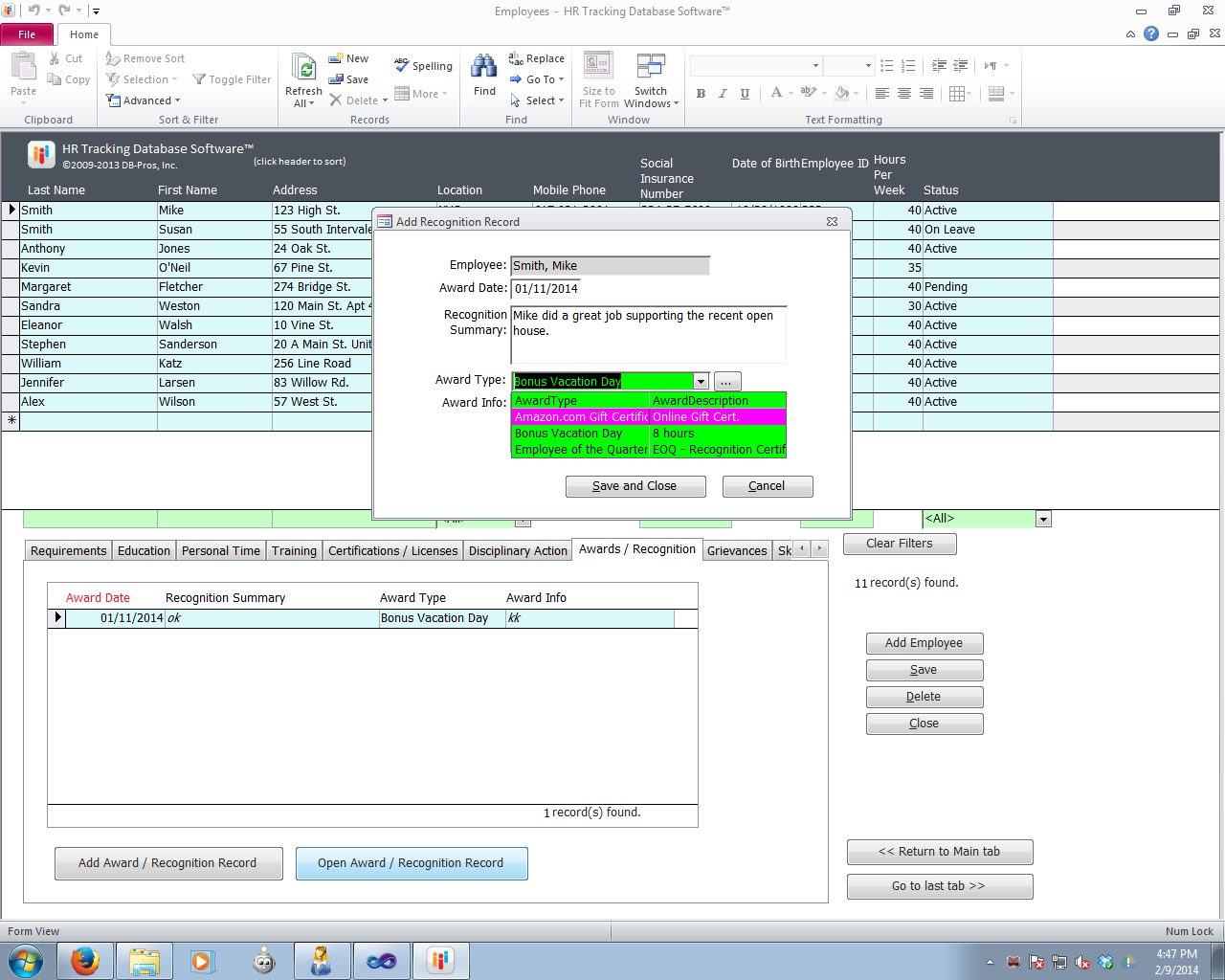This screenshot has height=980, width=1225.
Task: Click the Refresh All icon
Action: pyautogui.click(x=303, y=68)
